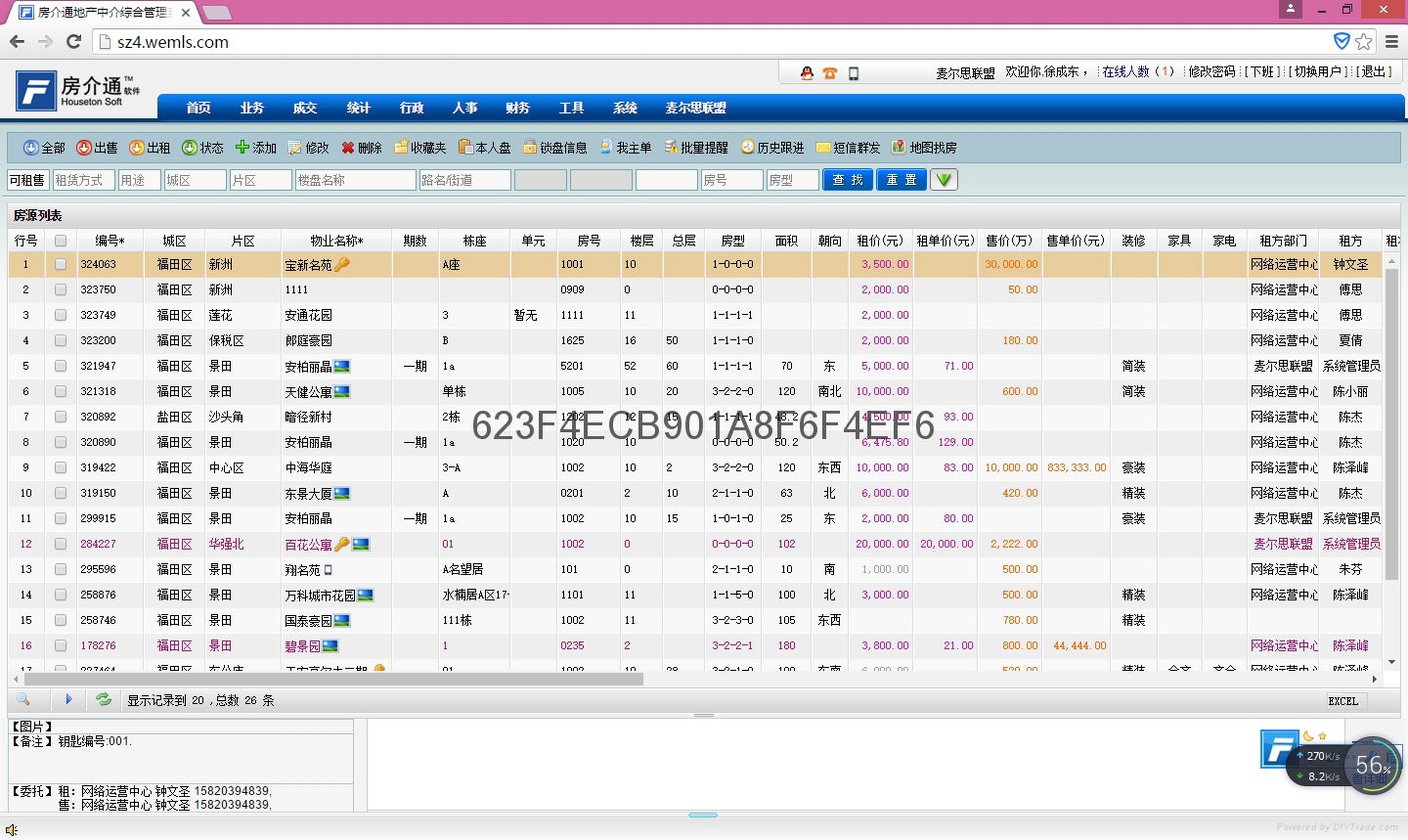Go to next page with blue arrow
1408x840 pixels.
coord(68,699)
